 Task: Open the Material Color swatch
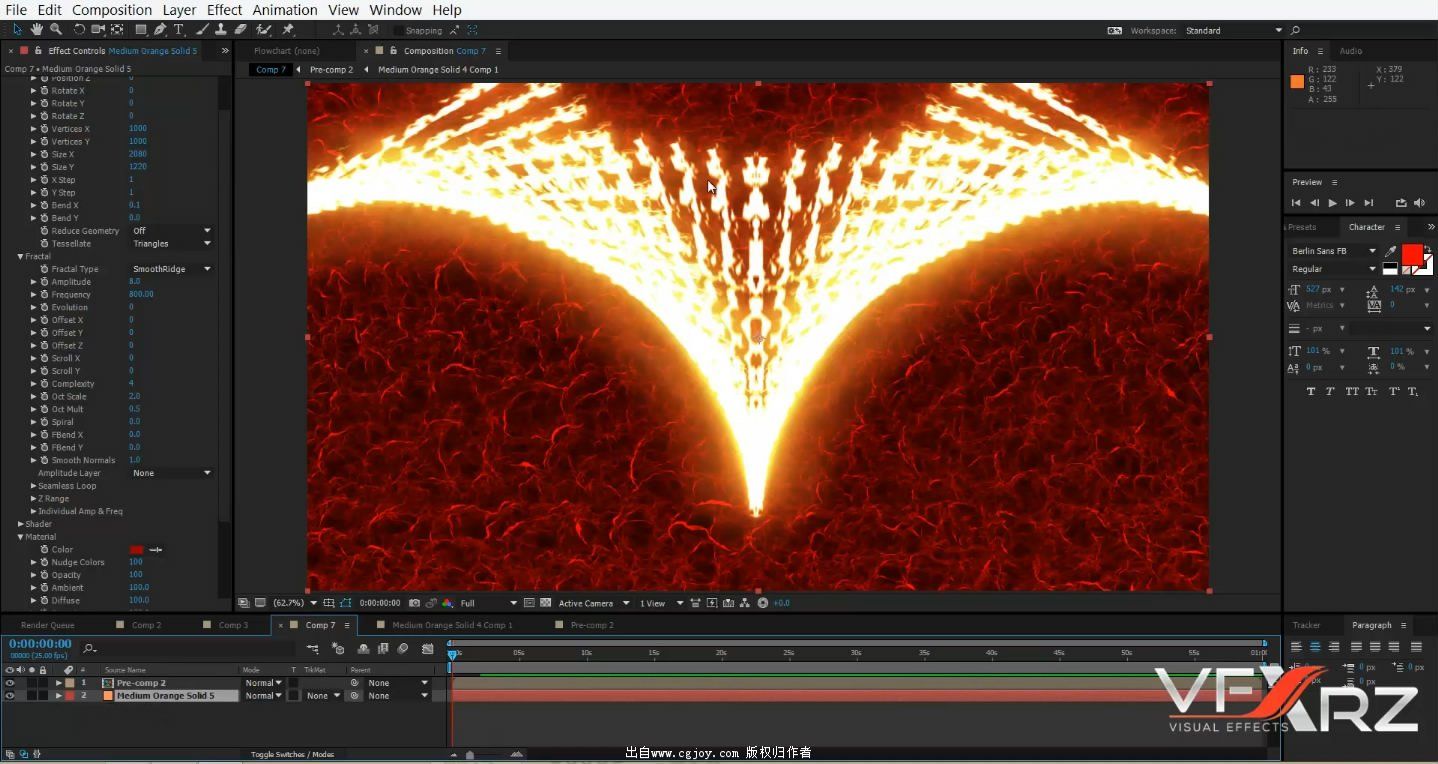(137, 550)
